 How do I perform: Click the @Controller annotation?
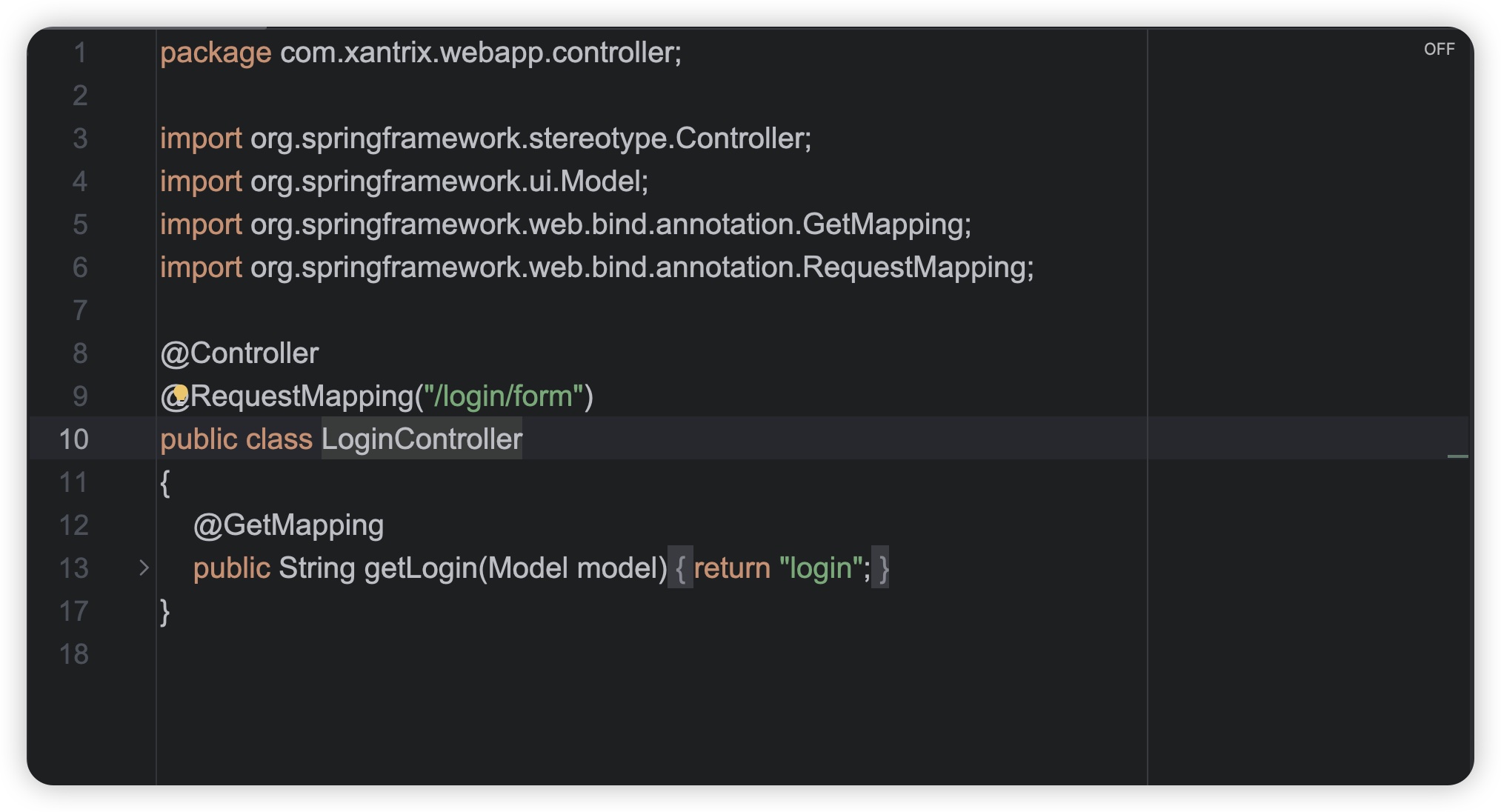tap(239, 353)
